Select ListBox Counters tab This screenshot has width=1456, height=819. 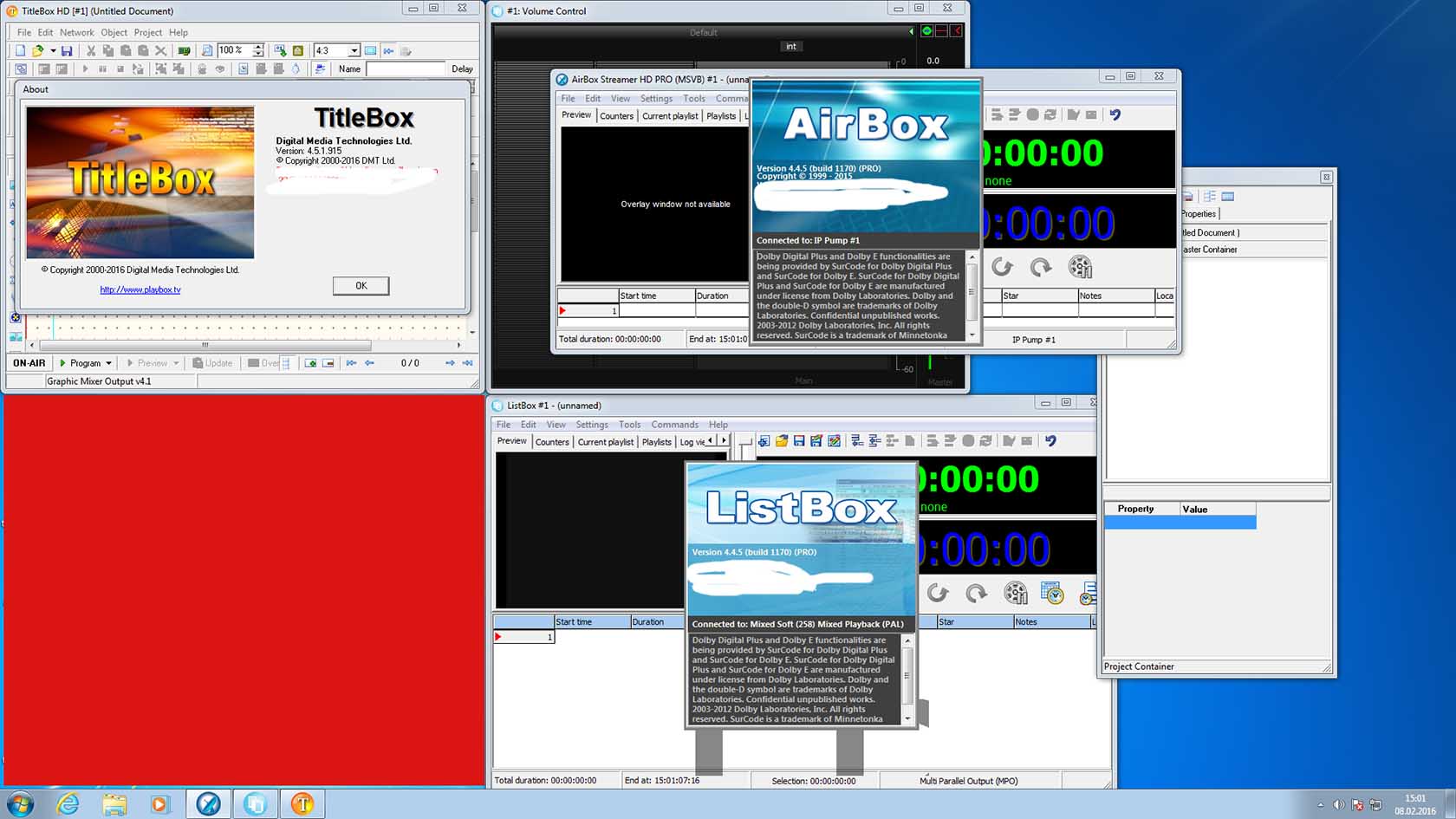552,442
